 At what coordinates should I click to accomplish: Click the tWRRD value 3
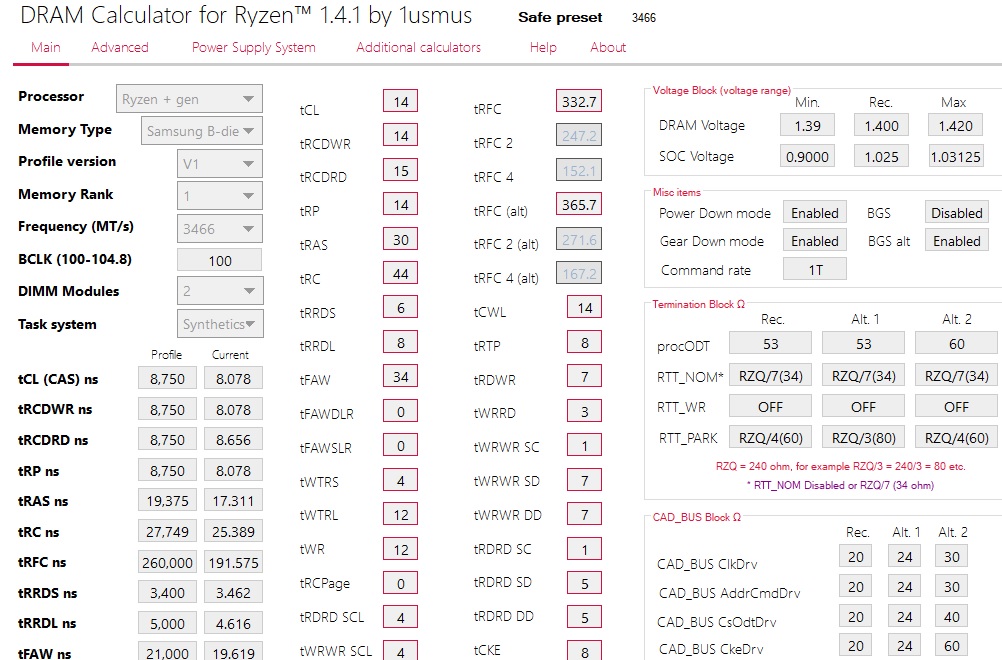click(585, 411)
